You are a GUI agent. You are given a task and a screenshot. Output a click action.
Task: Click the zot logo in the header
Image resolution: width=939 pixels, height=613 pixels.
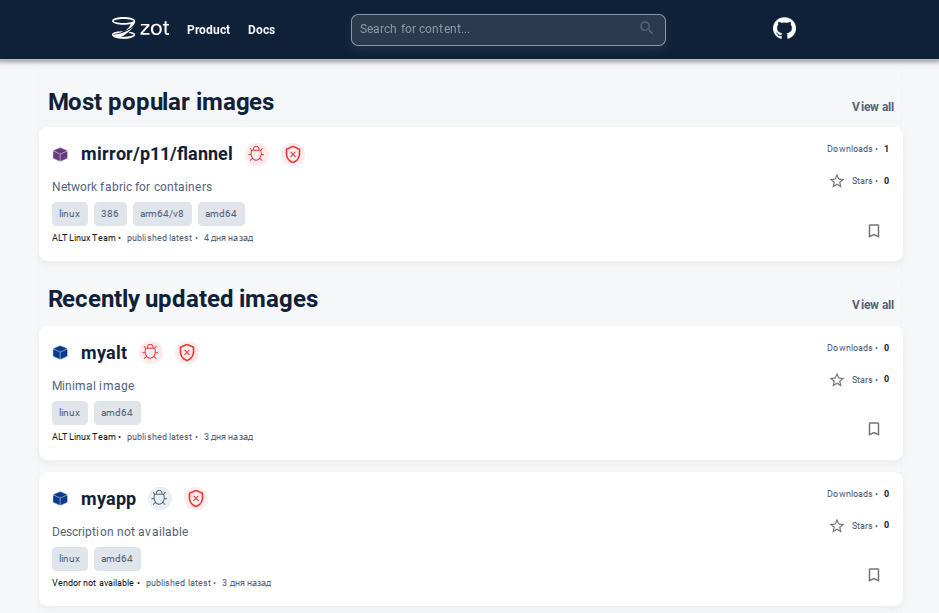point(140,28)
